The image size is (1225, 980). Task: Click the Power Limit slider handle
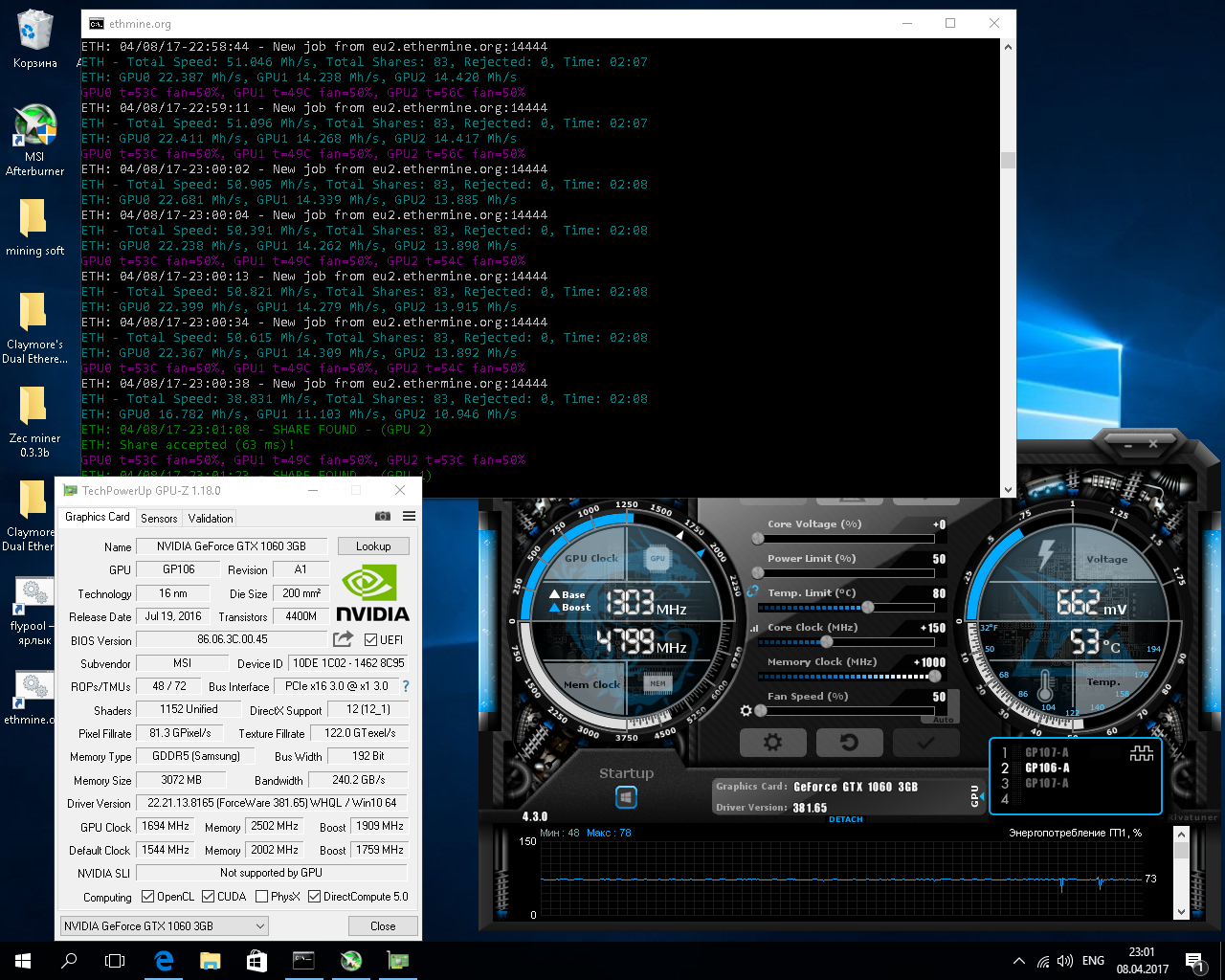click(759, 573)
